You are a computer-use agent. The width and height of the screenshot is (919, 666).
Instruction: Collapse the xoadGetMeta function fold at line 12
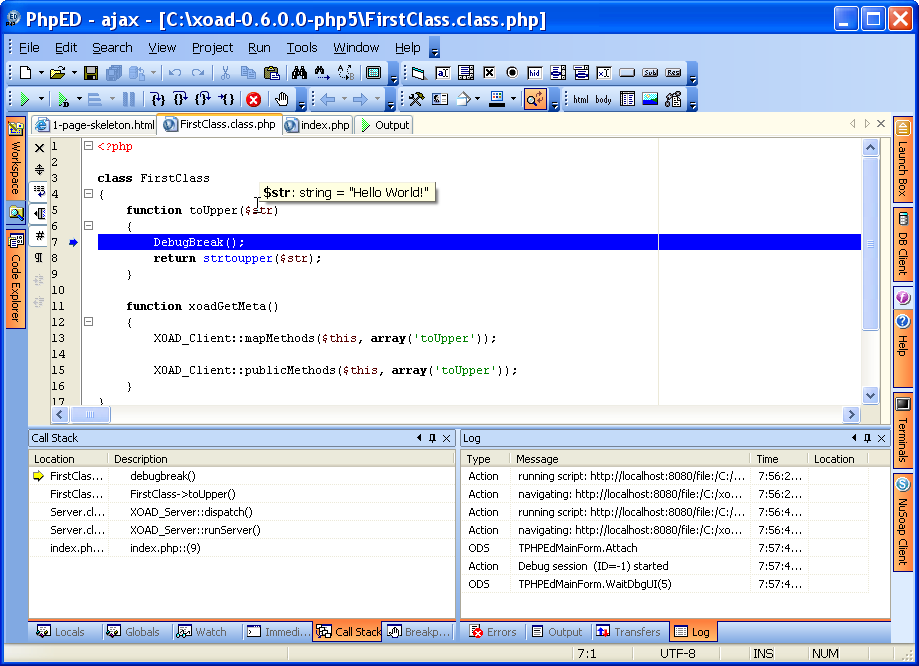[x=89, y=321]
